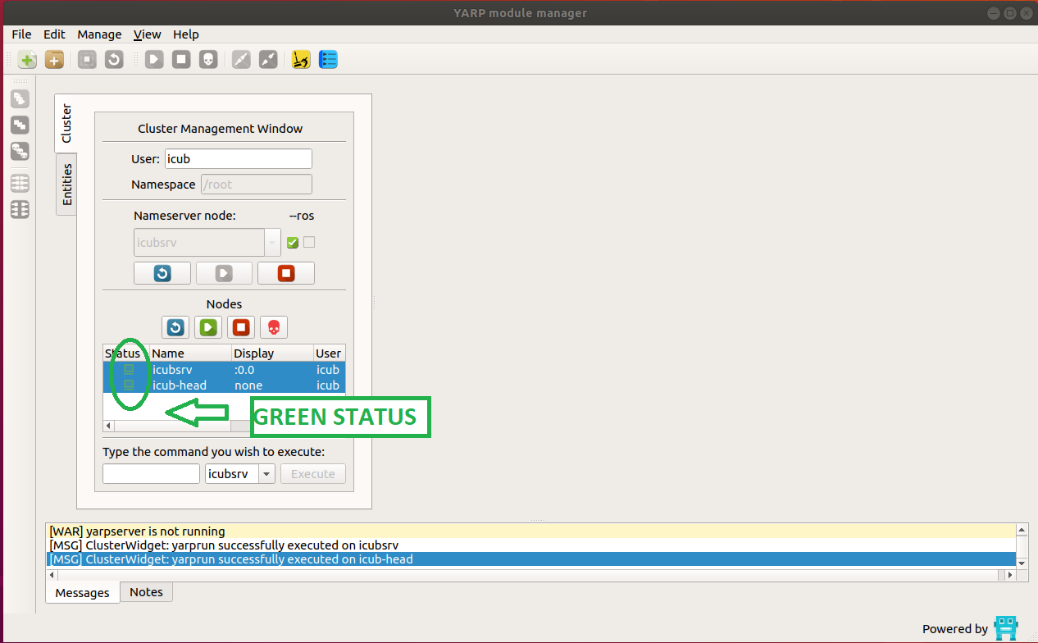This screenshot has height=643, width=1038.
Task: Click the green plus new-file toolbar icon
Action: (x=27, y=60)
